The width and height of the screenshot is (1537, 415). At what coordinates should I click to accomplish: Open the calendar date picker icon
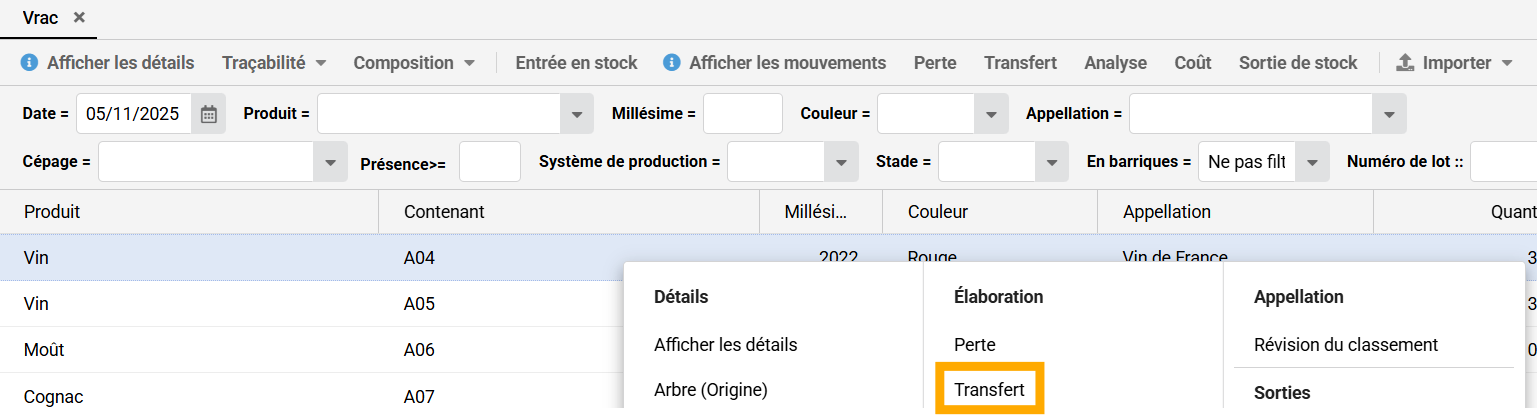coord(208,114)
